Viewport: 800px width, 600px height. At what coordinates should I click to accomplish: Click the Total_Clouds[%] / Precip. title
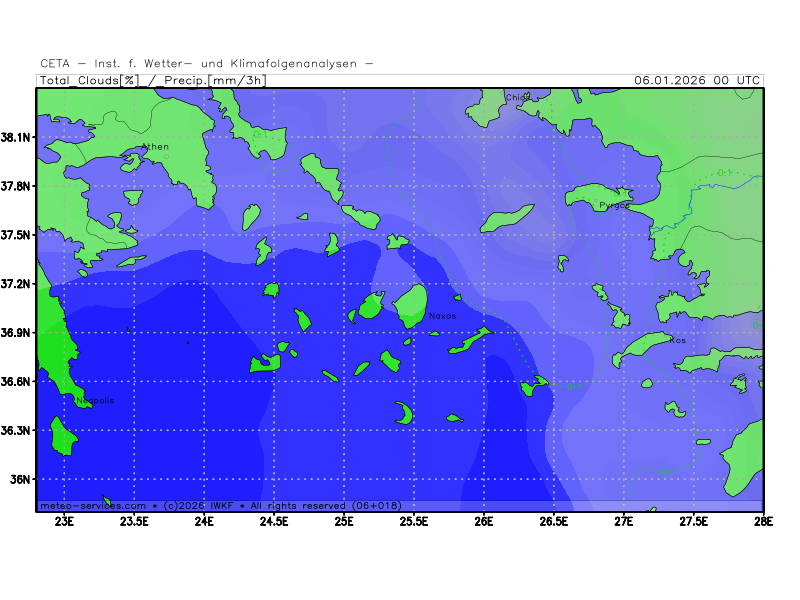click(x=152, y=80)
